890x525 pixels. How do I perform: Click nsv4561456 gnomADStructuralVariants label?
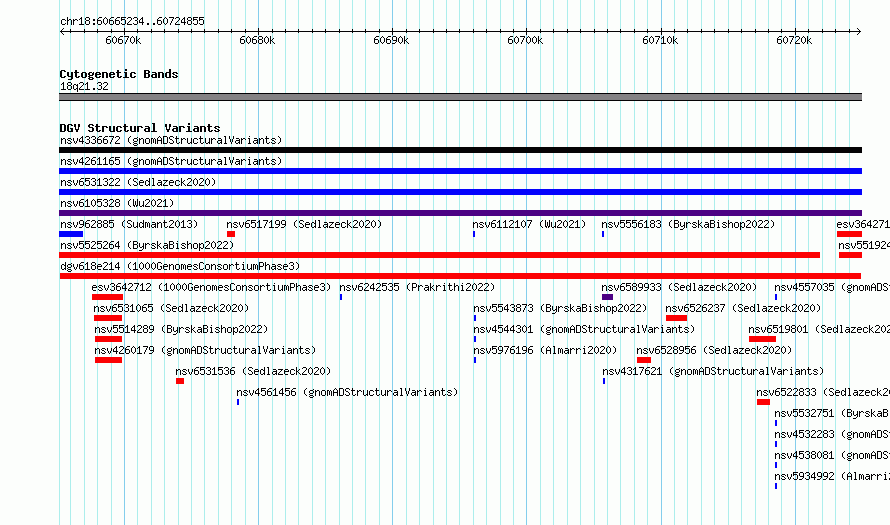347,392
